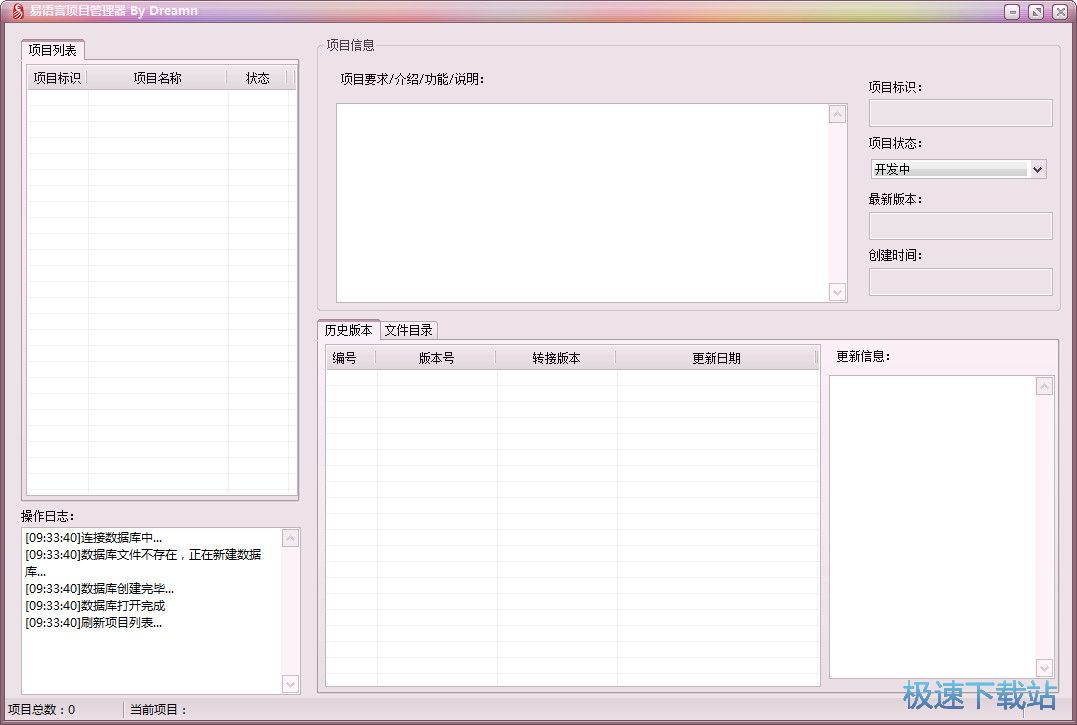Click inside the 项目标识 input field
Screen dimensions: 1077x725
point(959,112)
